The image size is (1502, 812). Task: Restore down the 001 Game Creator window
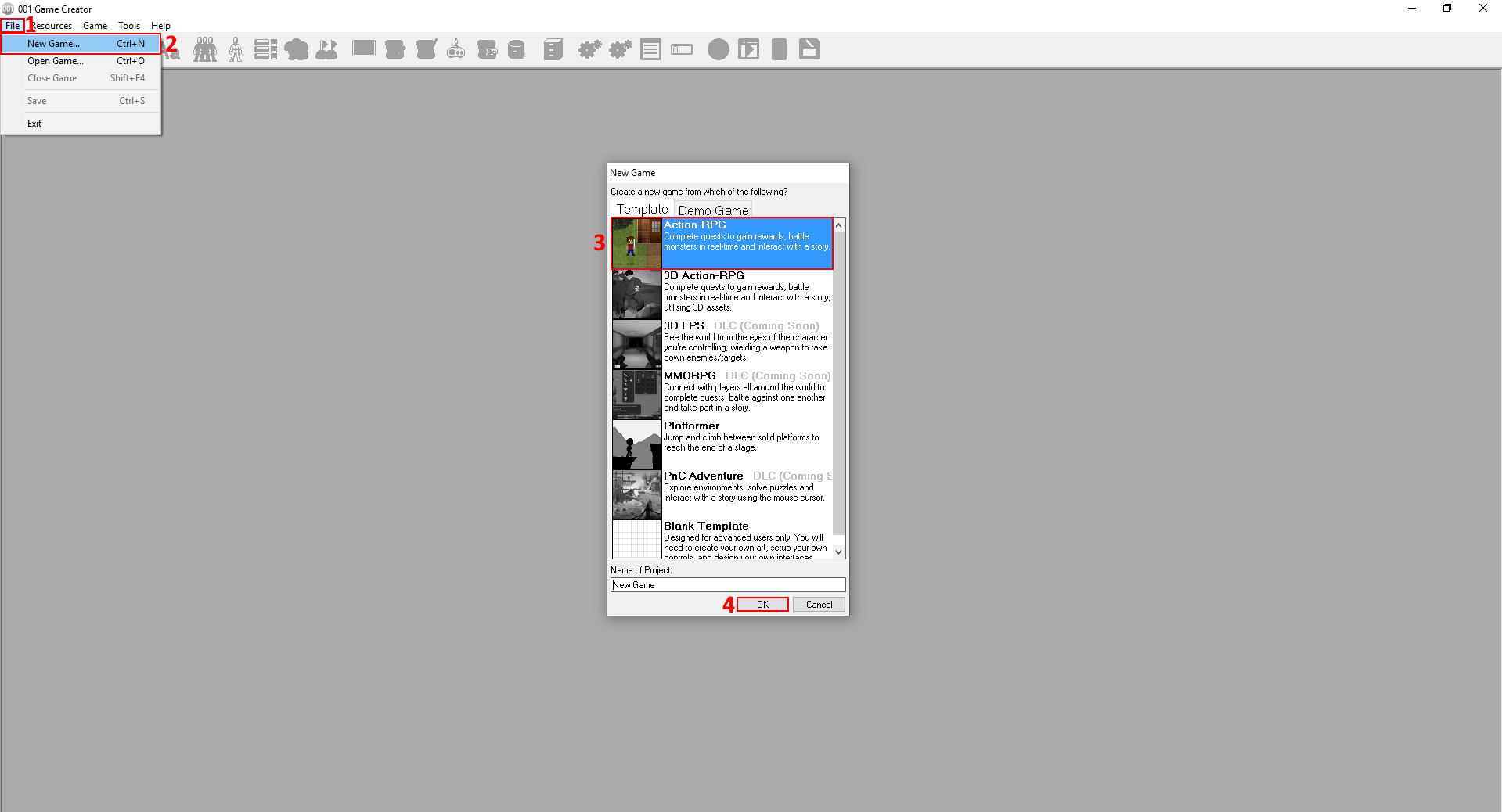pos(1447,9)
